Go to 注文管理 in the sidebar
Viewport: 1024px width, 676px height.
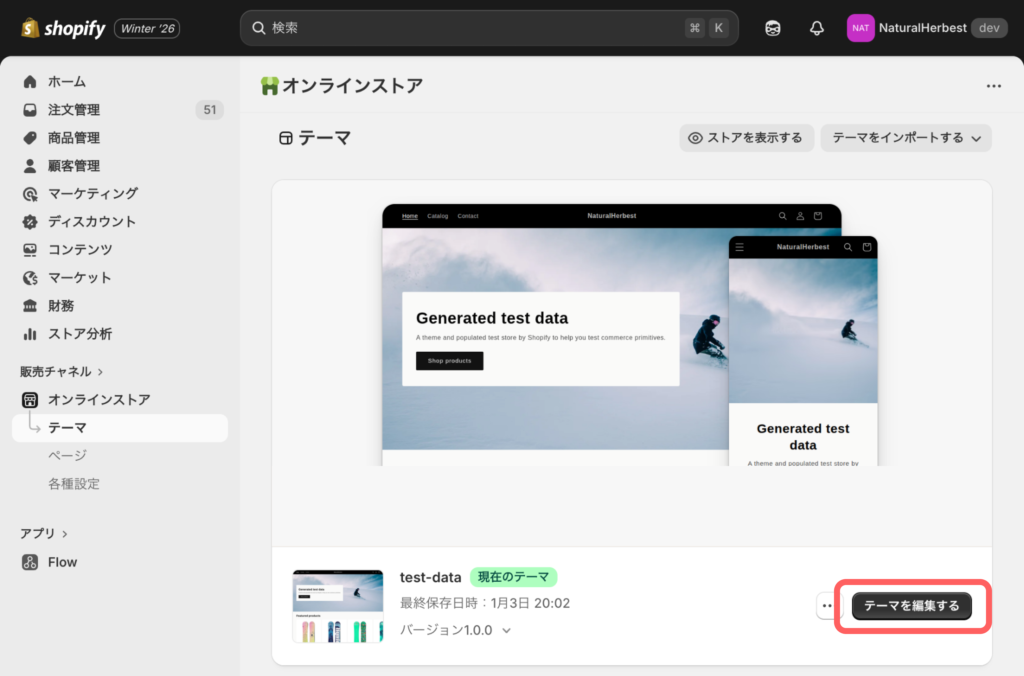pos(74,110)
